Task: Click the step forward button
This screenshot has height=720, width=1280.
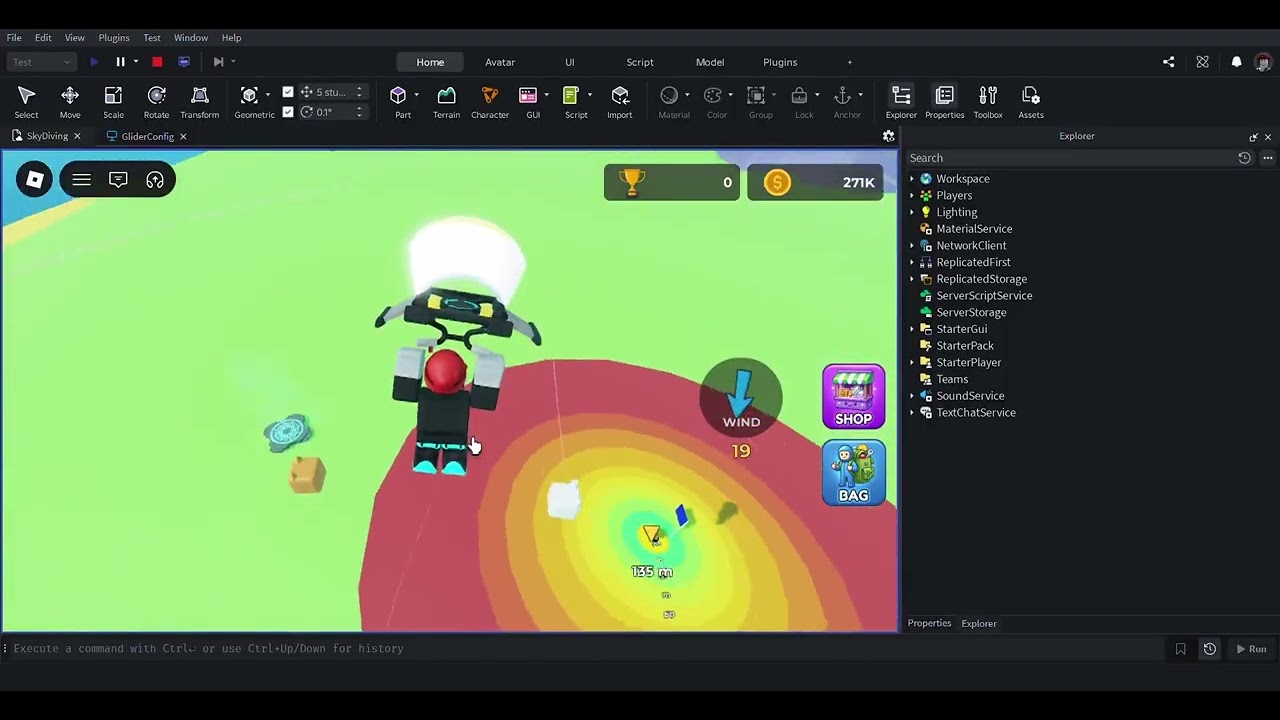Action: coord(218,62)
